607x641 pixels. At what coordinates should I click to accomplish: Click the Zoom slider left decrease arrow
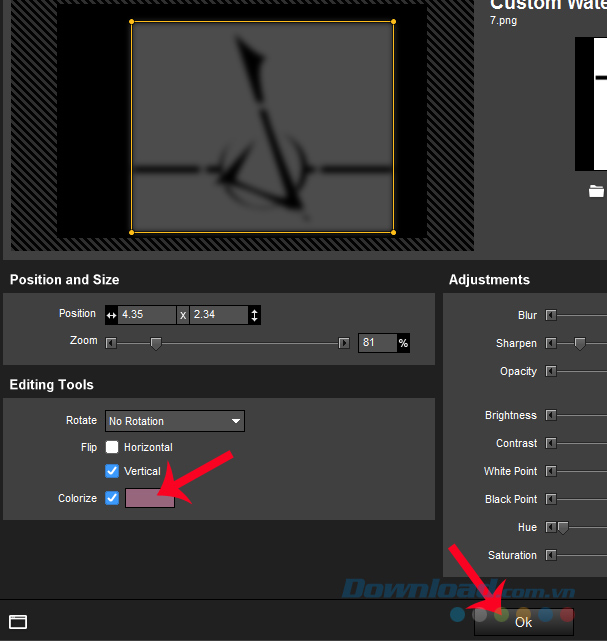pyautogui.click(x=111, y=343)
